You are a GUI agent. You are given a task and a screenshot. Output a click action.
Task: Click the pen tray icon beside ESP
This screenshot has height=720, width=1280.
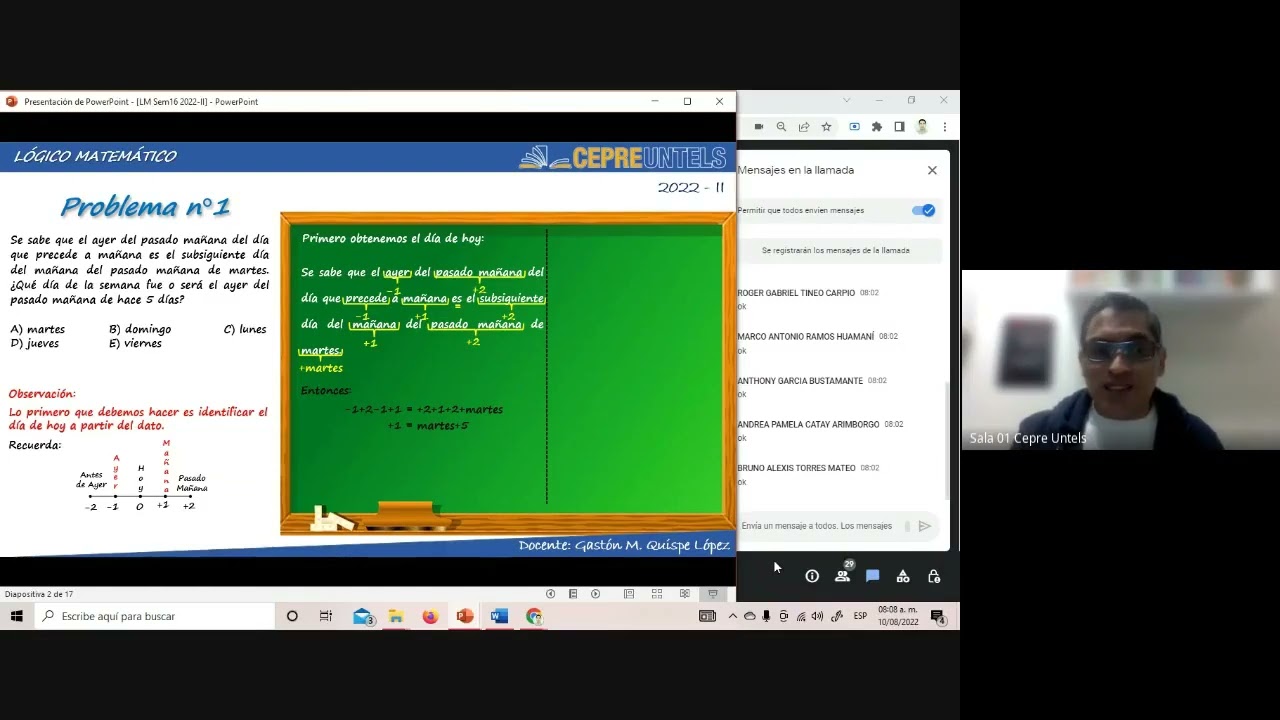(837, 616)
